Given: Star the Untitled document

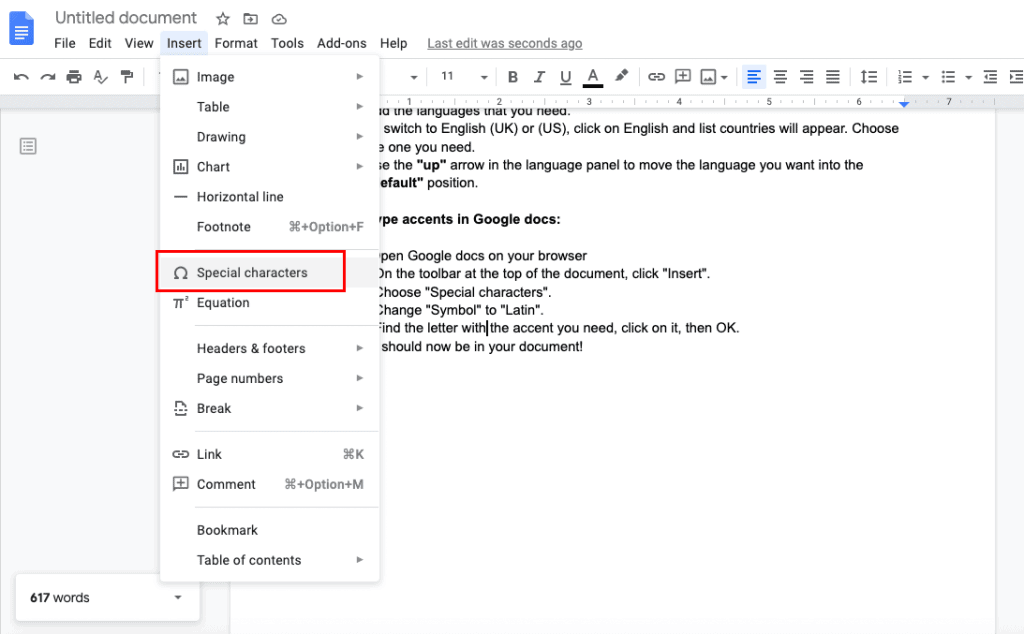Looking at the screenshot, I should [x=223, y=19].
